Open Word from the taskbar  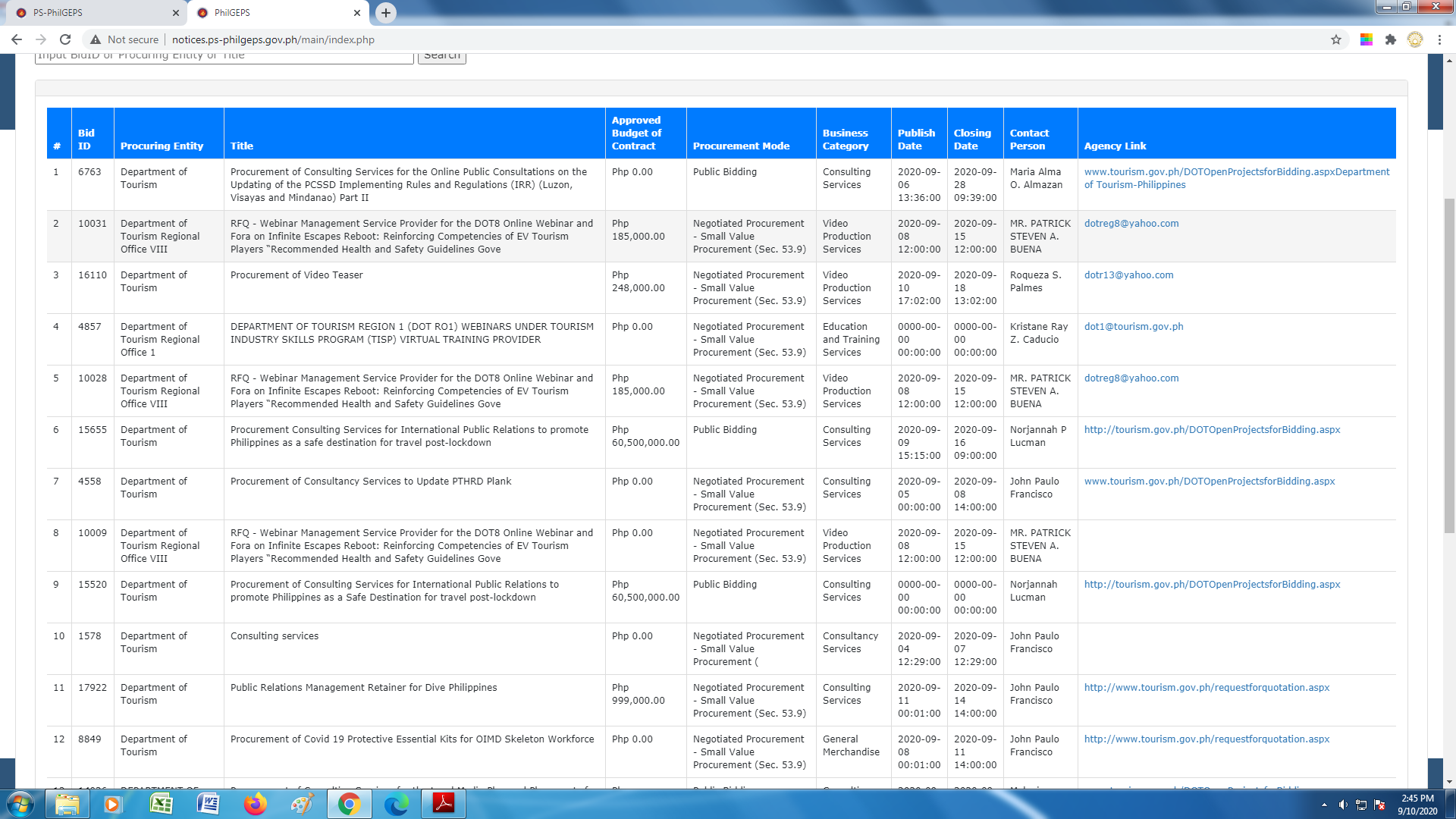tap(208, 804)
